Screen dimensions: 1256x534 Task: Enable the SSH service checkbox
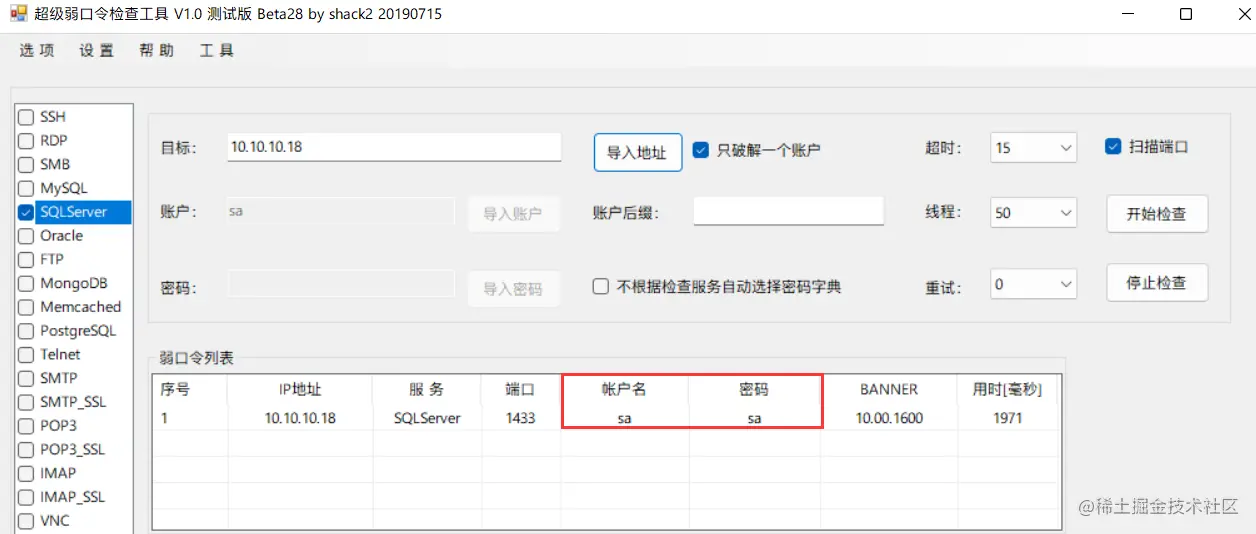click(x=26, y=117)
